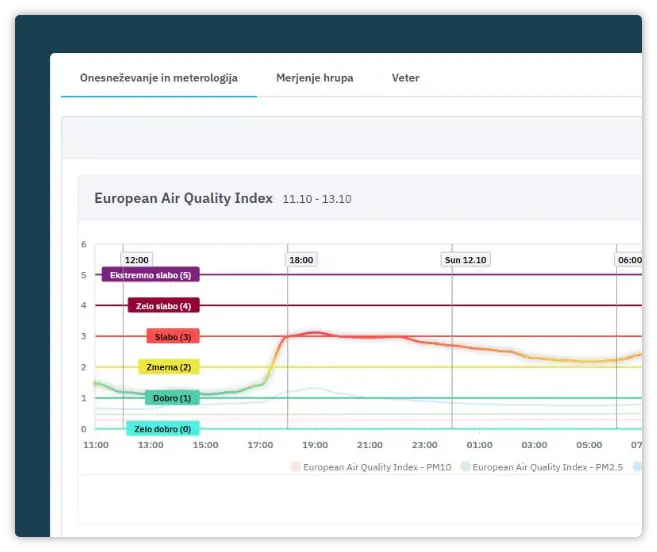Click the 11.10 - 13.10 date range
657x552 pixels.
(x=316, y=199)
